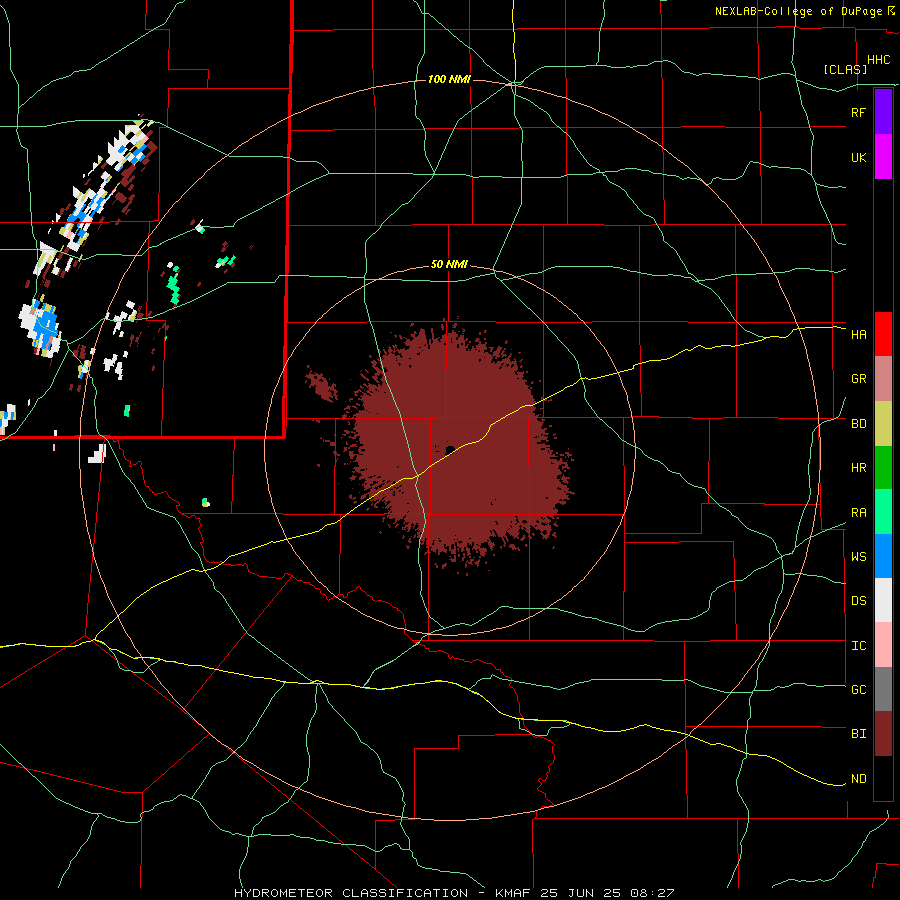Select the GC gray legend swatch
Viewport: 900px width, 900px height.
[x=883, y=689]
